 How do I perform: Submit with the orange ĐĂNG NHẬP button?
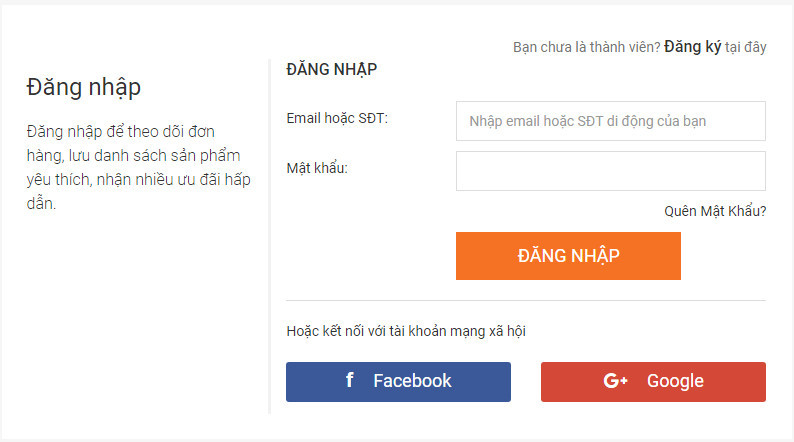coord(568,256)
